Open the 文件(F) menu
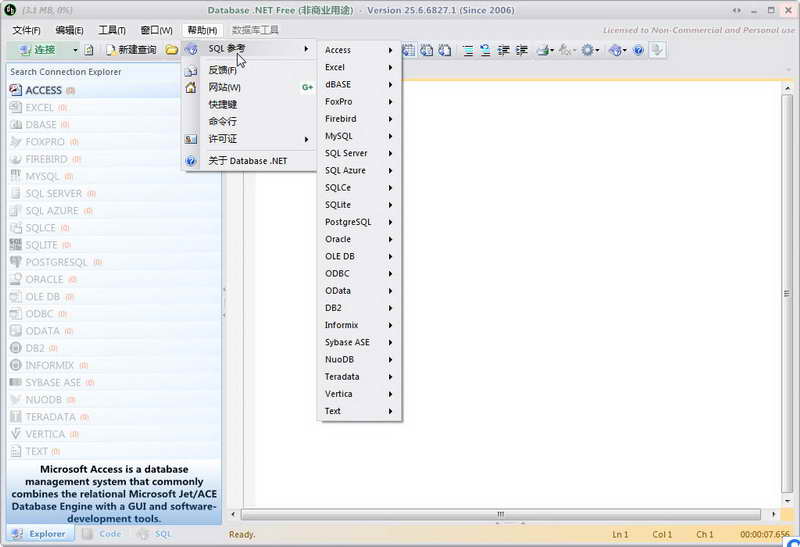Viewport: 800px width, 547px height. 26,30
